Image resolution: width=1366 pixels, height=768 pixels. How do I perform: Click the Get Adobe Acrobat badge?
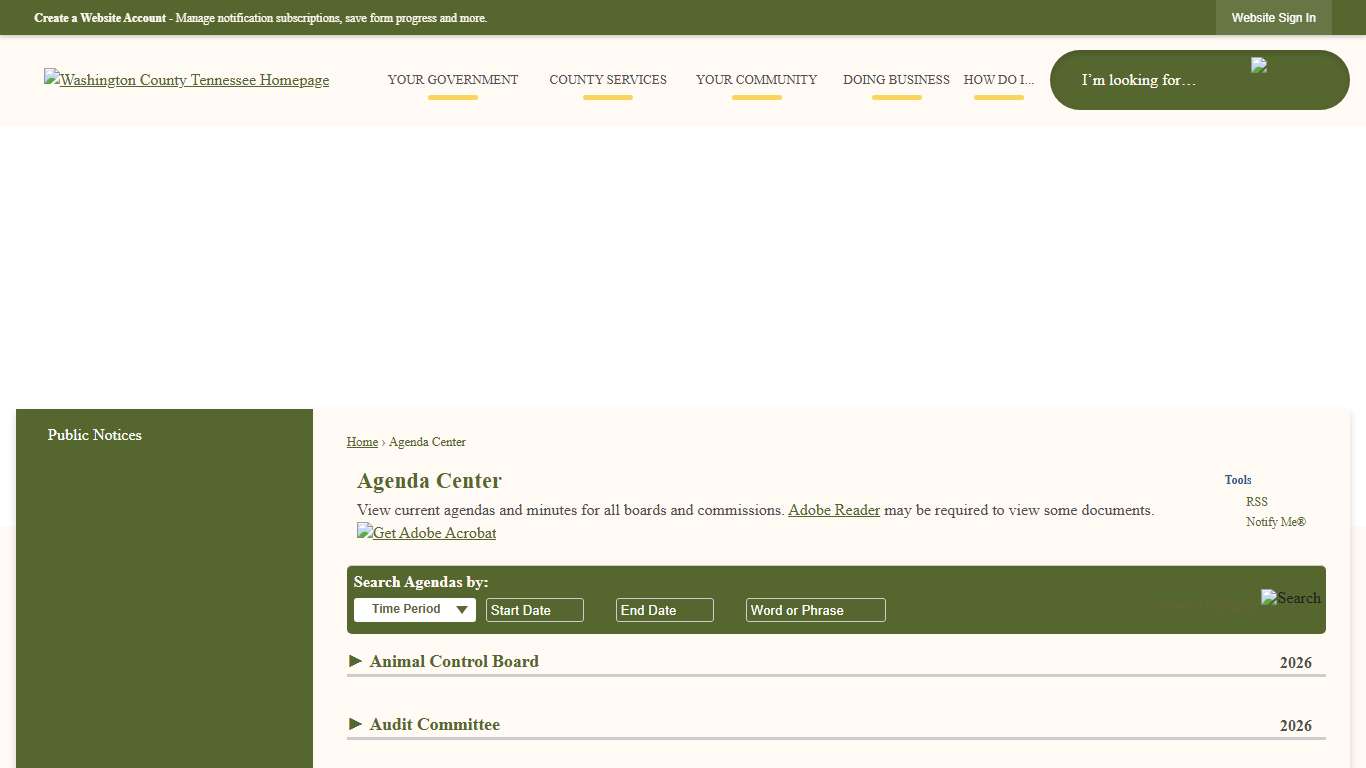[426, 532]
